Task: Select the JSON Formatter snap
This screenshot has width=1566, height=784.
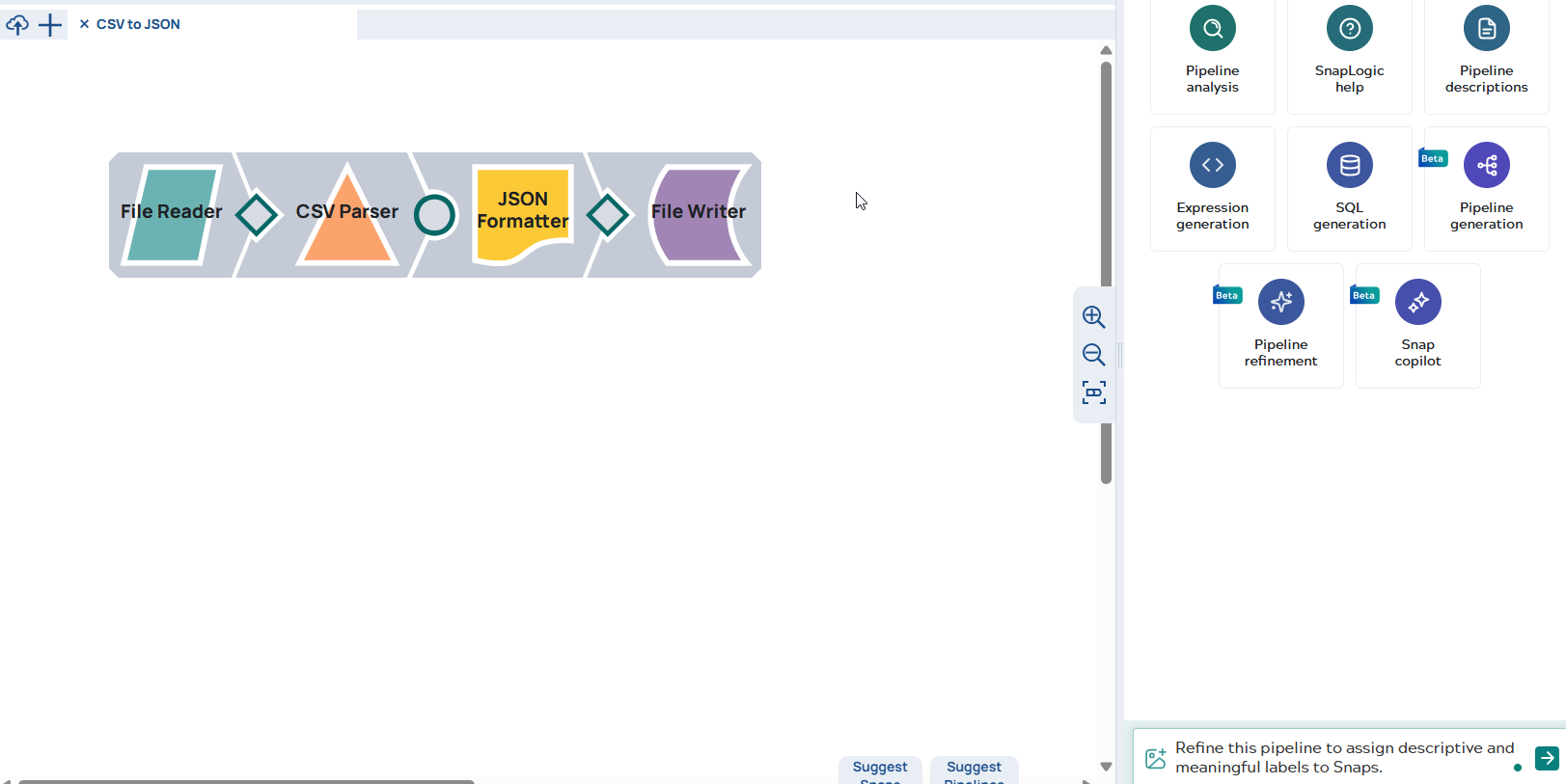Action: [x=523, y=214]
